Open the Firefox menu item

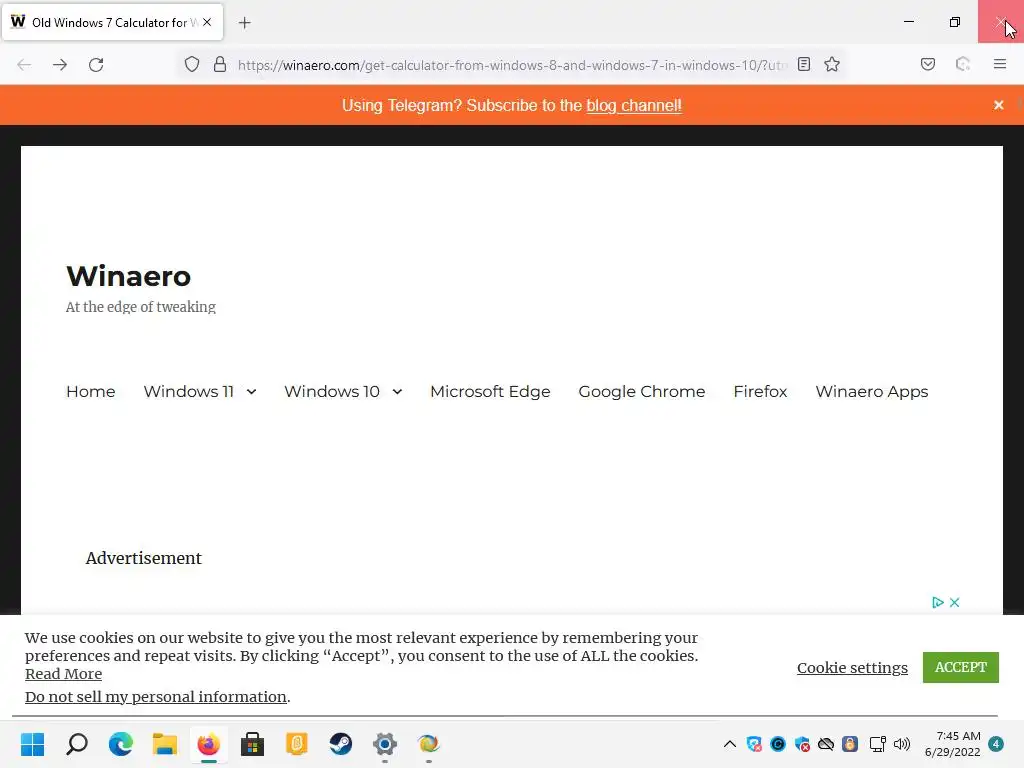click(760, 391)
